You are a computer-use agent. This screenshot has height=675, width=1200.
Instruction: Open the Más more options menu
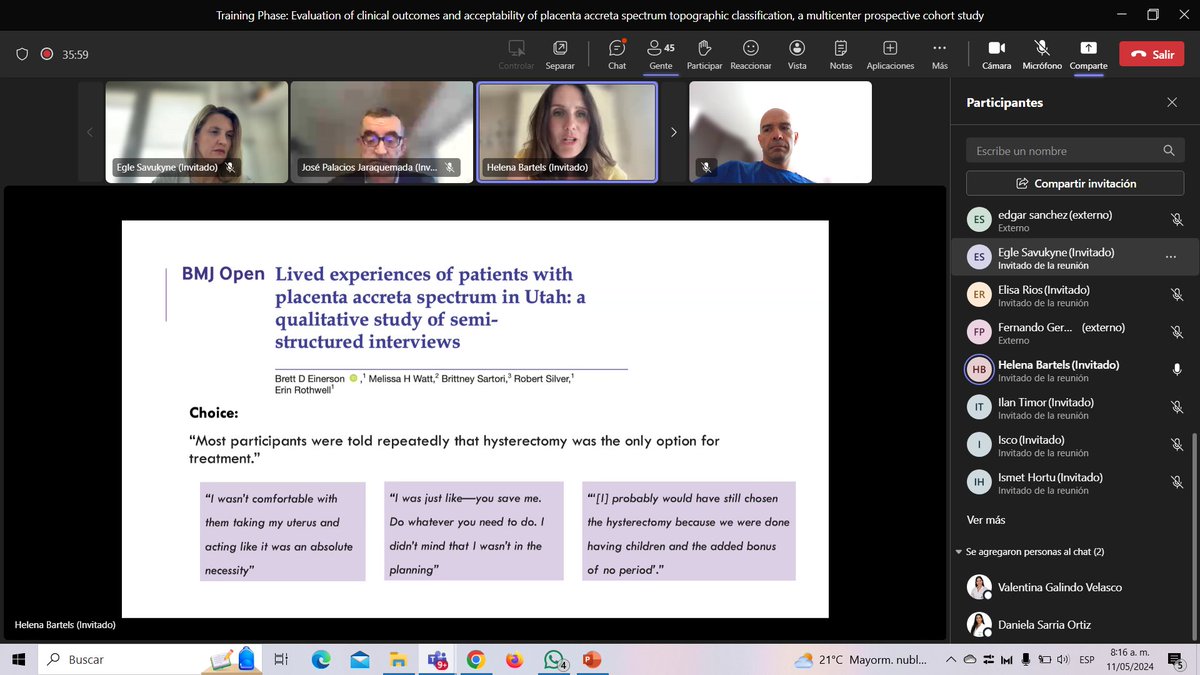(939, 54)
